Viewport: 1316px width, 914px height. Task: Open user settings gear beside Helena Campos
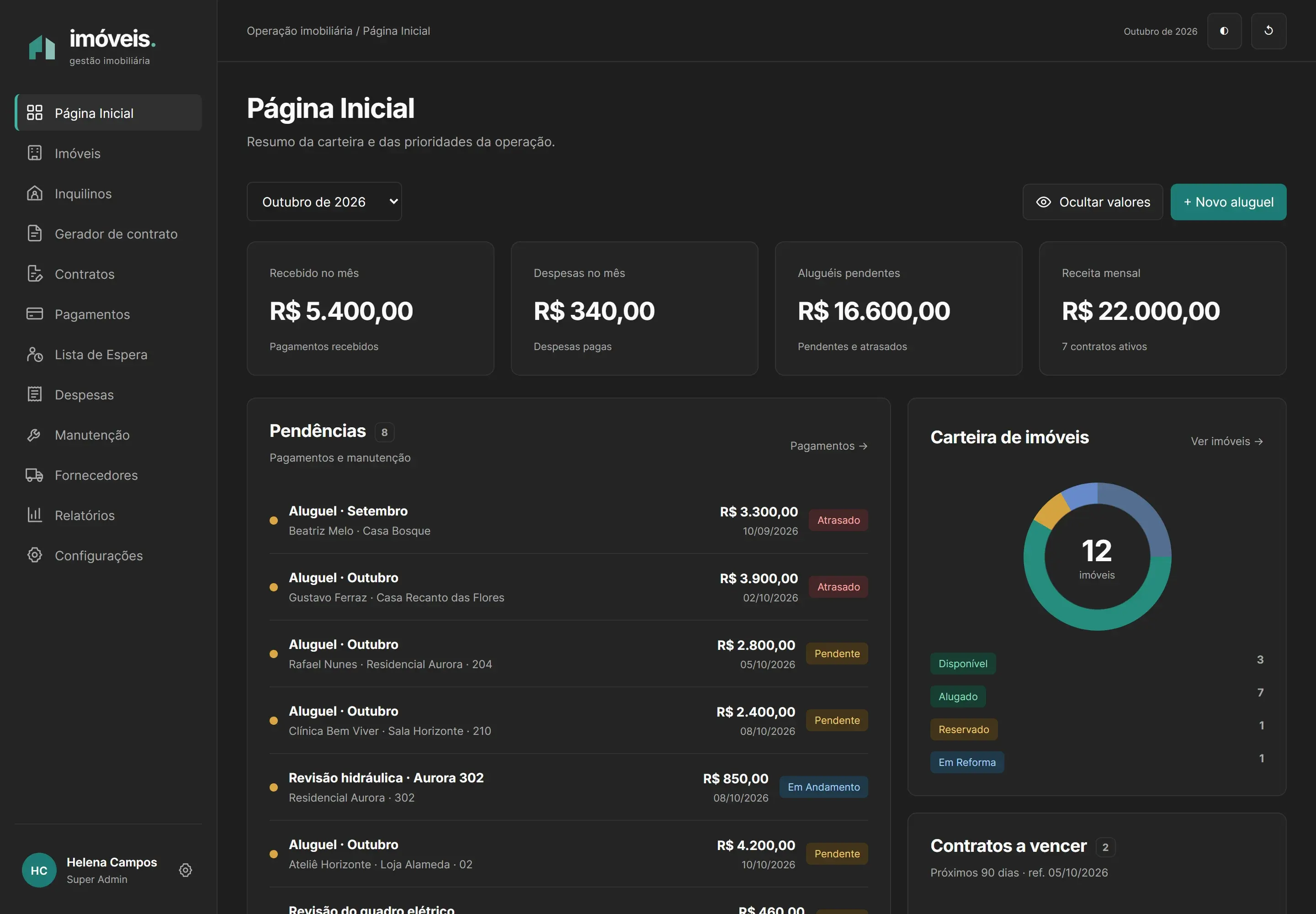186,870
